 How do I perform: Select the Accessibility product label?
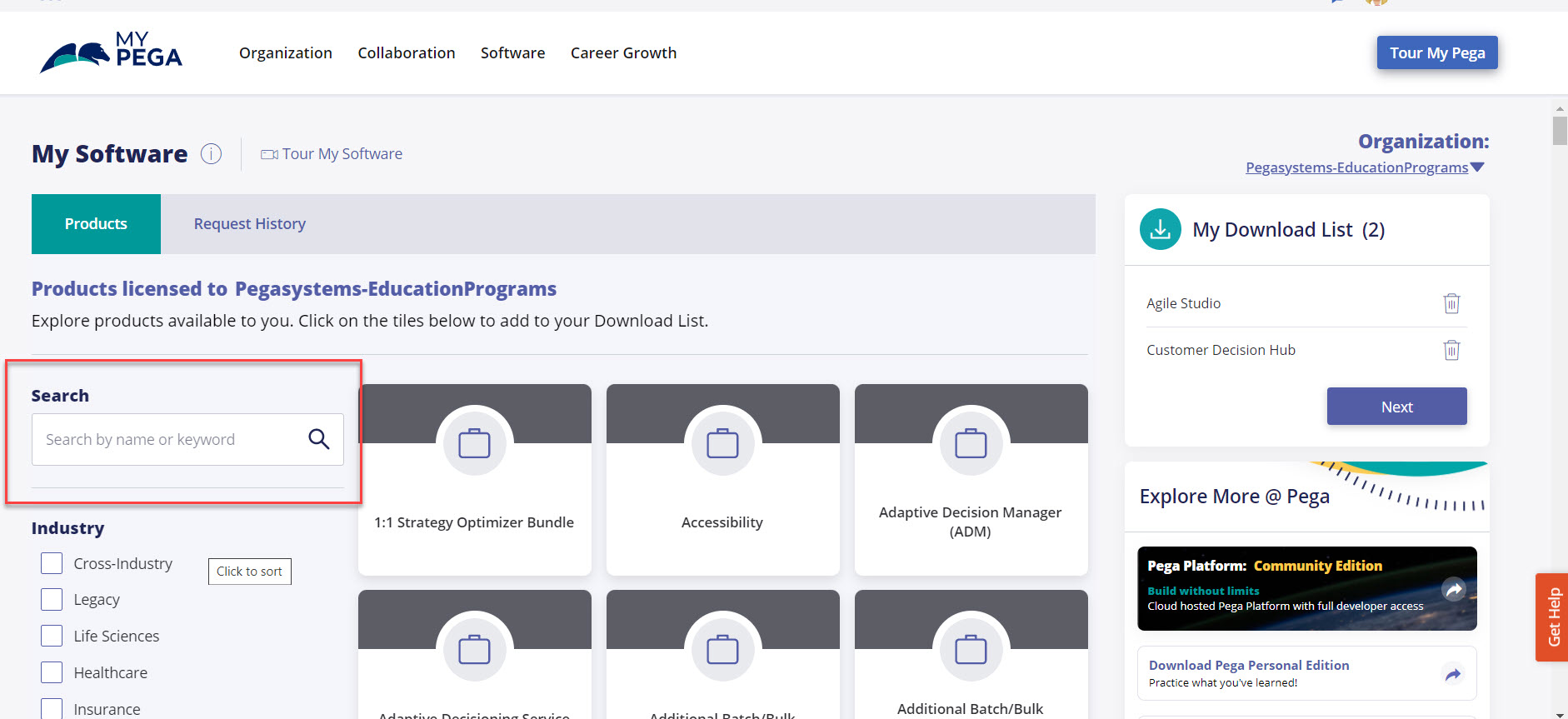(x=722, y=522)
